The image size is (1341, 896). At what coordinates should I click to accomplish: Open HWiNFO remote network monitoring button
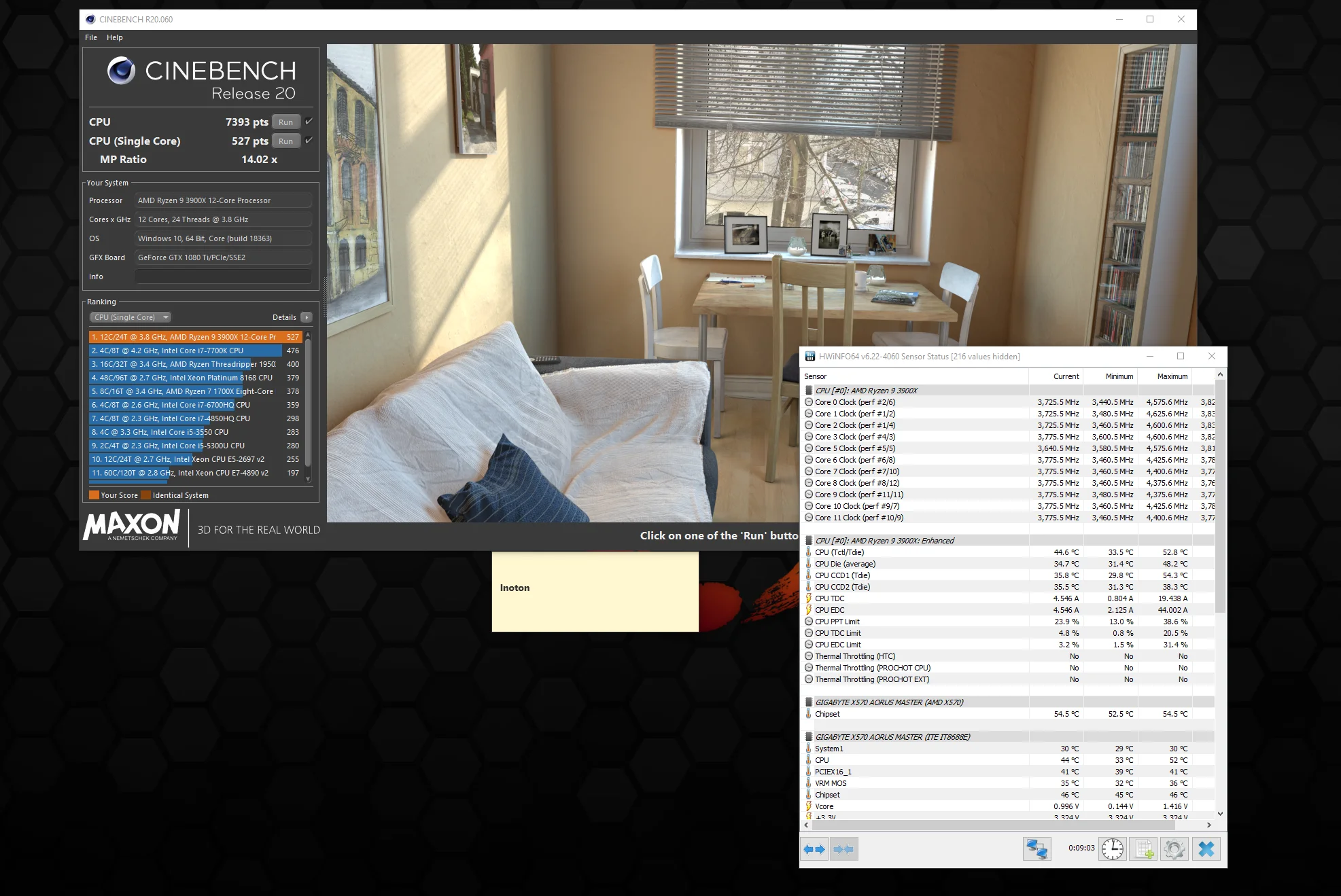point(1037,849)
